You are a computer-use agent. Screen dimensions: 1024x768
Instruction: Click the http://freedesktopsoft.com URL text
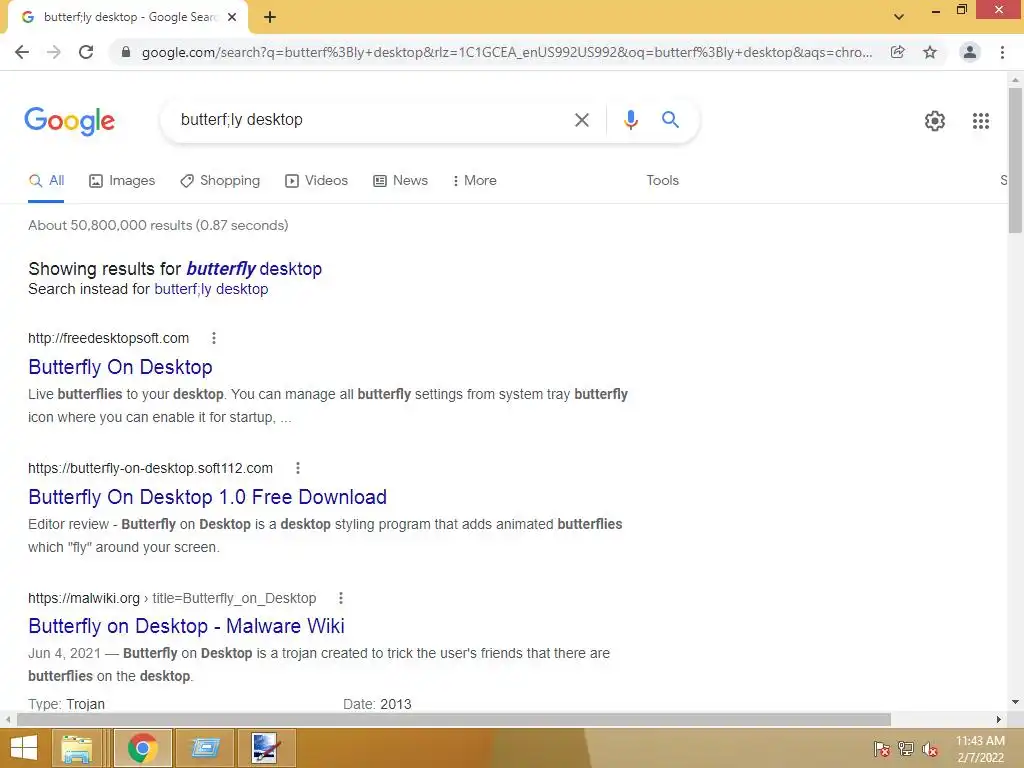(x=108, y=338)
